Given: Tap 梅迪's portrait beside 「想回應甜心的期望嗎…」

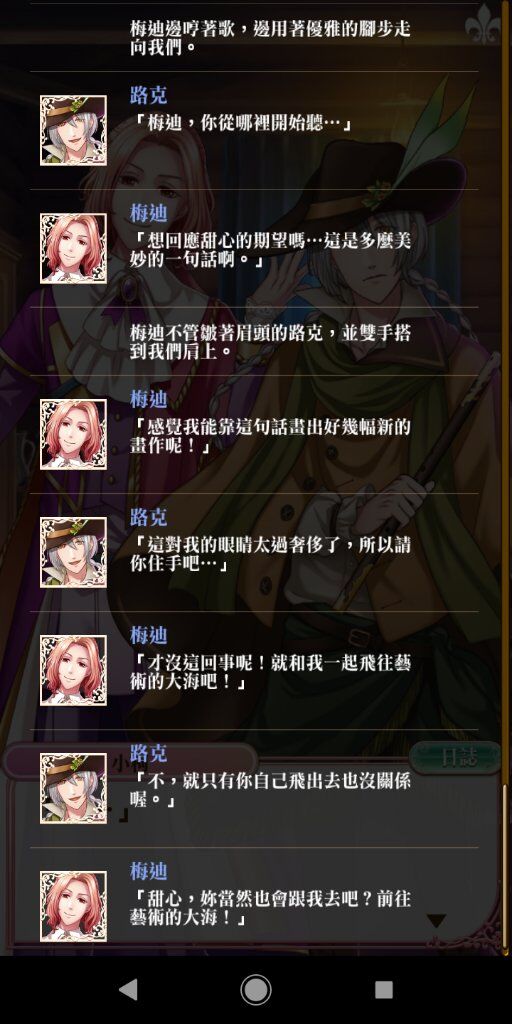Looking at the screenshot, I should click(x=73, y=248).
